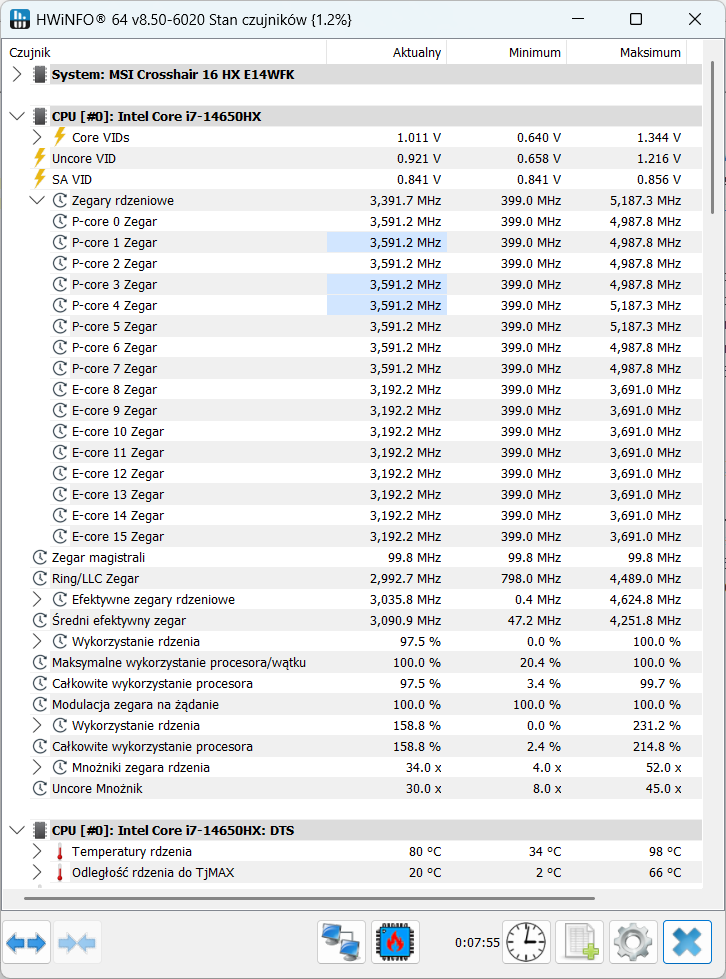Click clock icon beside P-core 0 Zegar
Screen dimensions: 726x979
pyautogui.click(x=59, y=222)
